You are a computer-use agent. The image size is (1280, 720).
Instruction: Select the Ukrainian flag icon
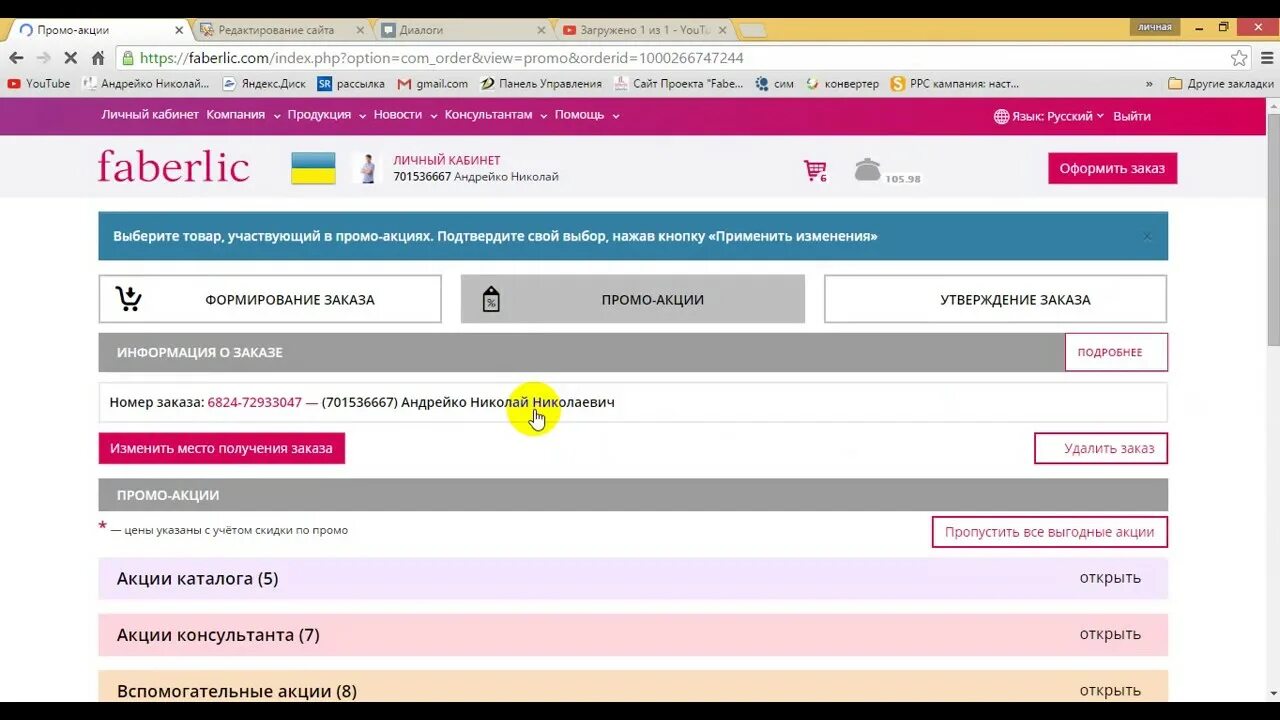coord(313,168)
